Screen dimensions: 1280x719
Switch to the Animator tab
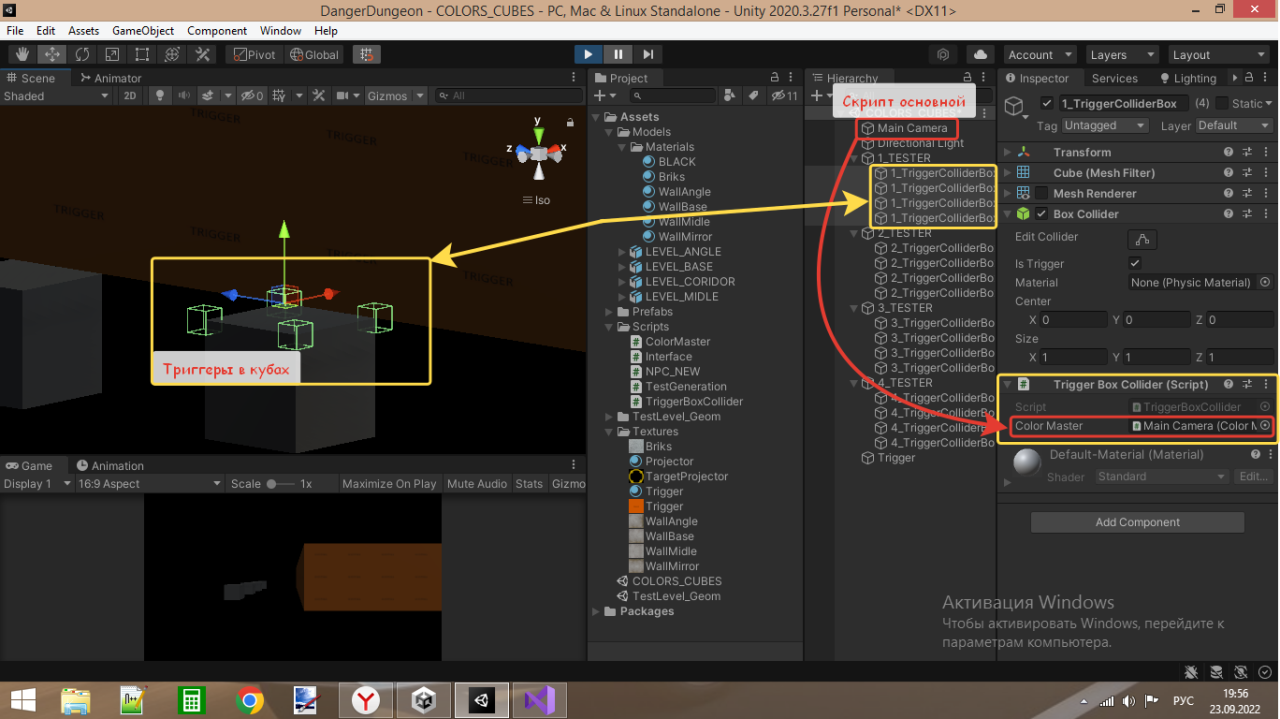click(x=111, y=78)
